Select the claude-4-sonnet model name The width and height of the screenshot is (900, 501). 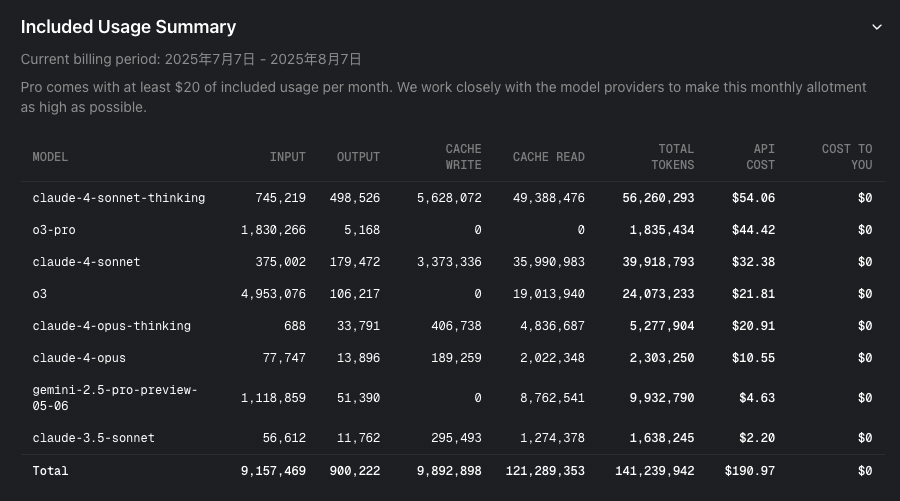tap(86, 262)
